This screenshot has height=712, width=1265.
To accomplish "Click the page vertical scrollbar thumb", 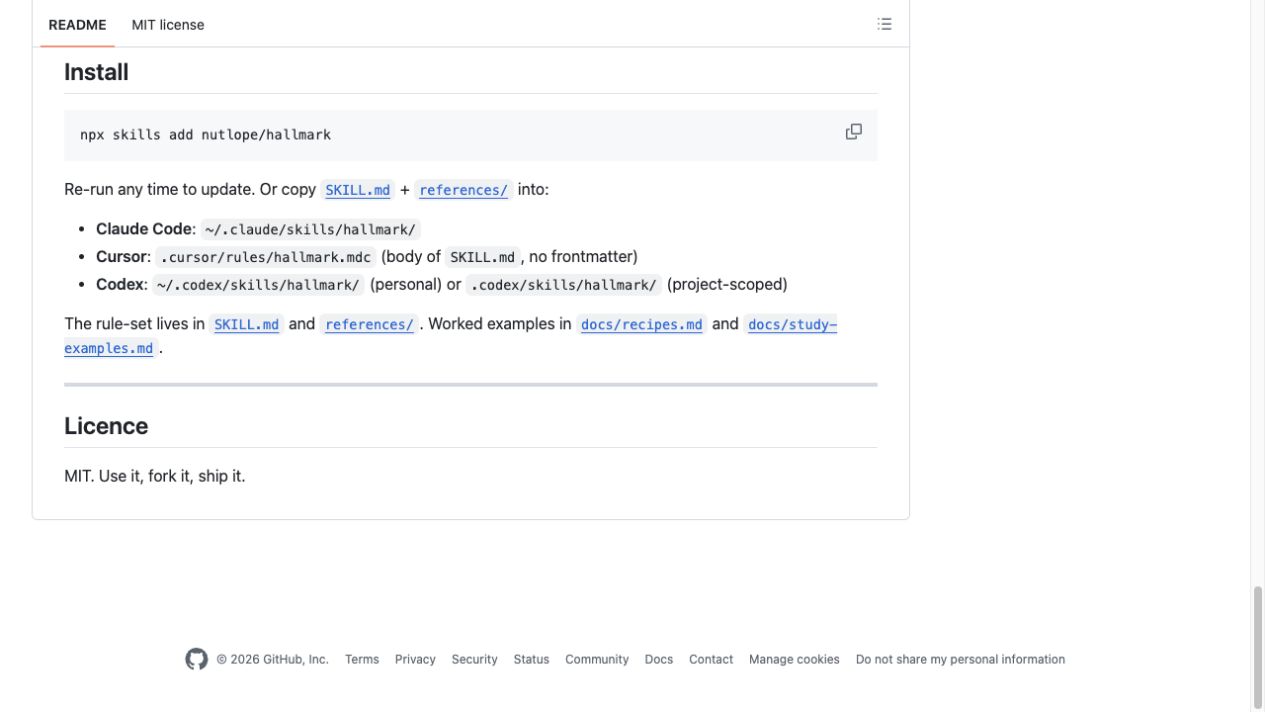I will pyautogui.click(x=1258, y=647).
